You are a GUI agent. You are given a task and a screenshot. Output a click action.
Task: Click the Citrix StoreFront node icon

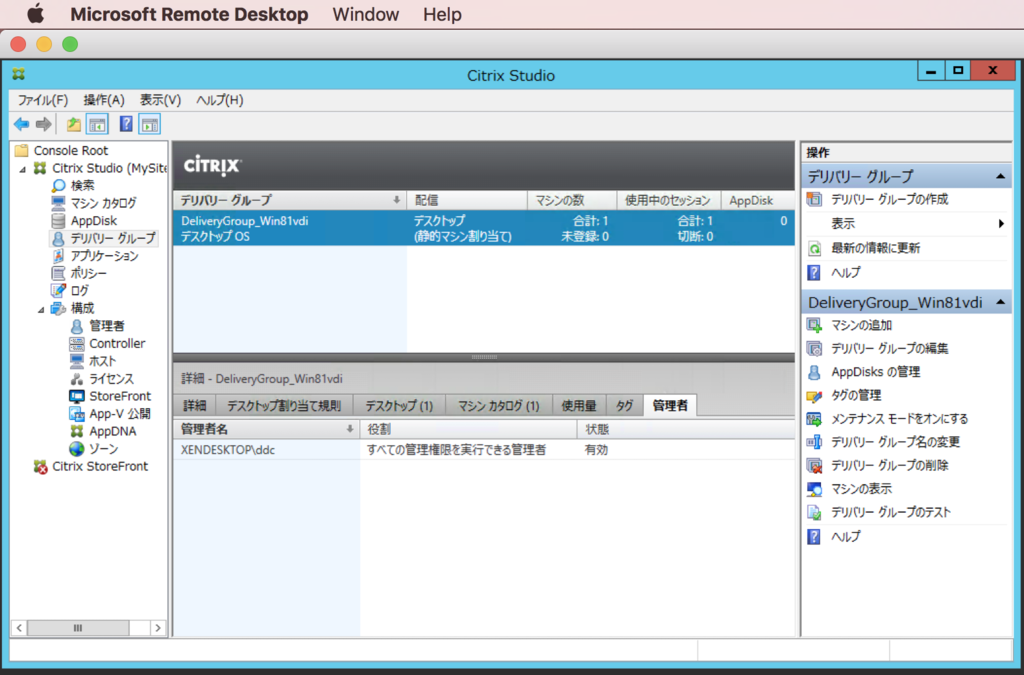point(40,467)
